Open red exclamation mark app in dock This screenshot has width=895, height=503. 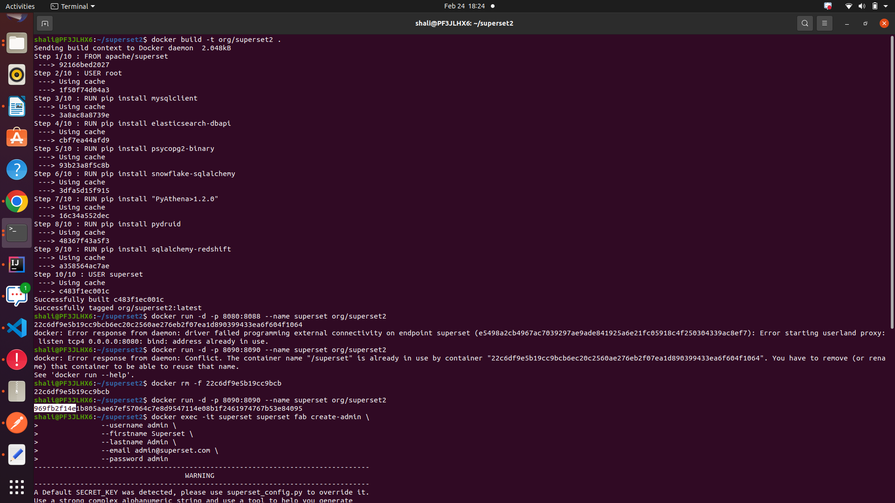click(17, 360)
